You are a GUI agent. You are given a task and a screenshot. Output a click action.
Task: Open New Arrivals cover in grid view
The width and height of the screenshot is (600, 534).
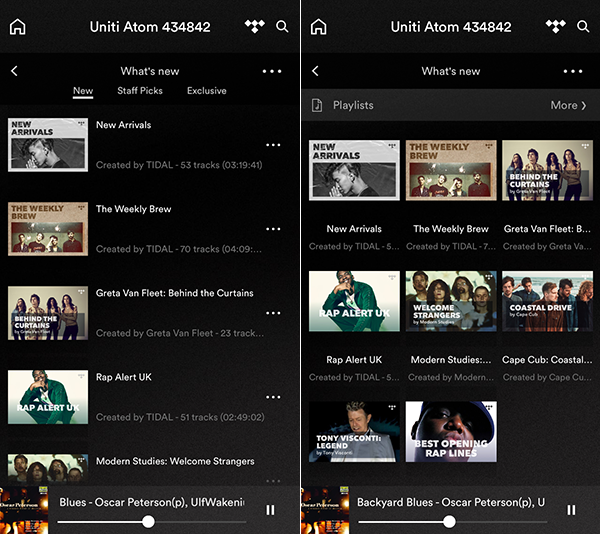click(x=354, y=170)
